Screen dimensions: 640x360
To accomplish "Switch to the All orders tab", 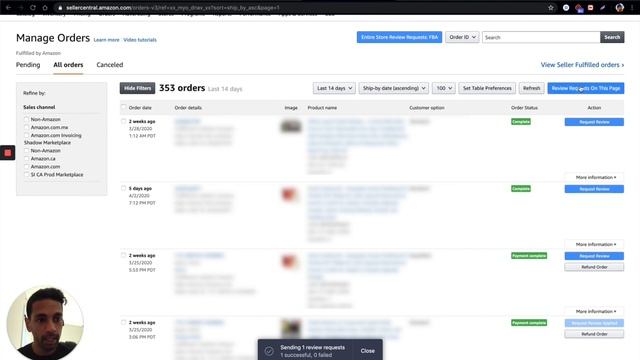I will point(68,64).
